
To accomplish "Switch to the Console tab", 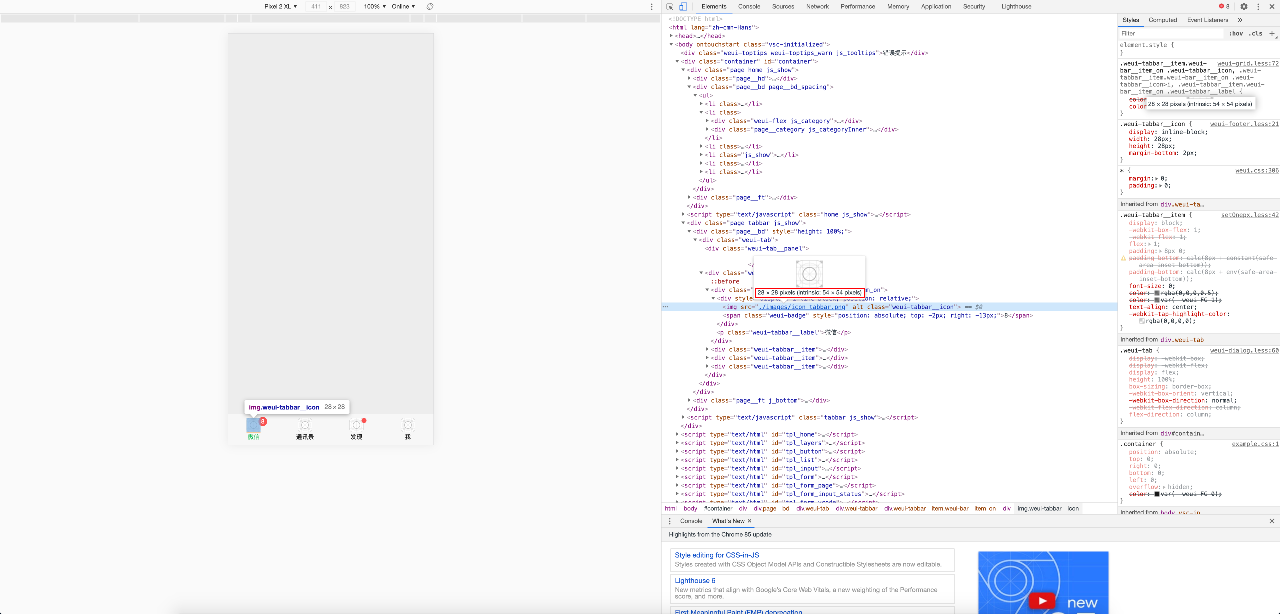I will [749, 6].
